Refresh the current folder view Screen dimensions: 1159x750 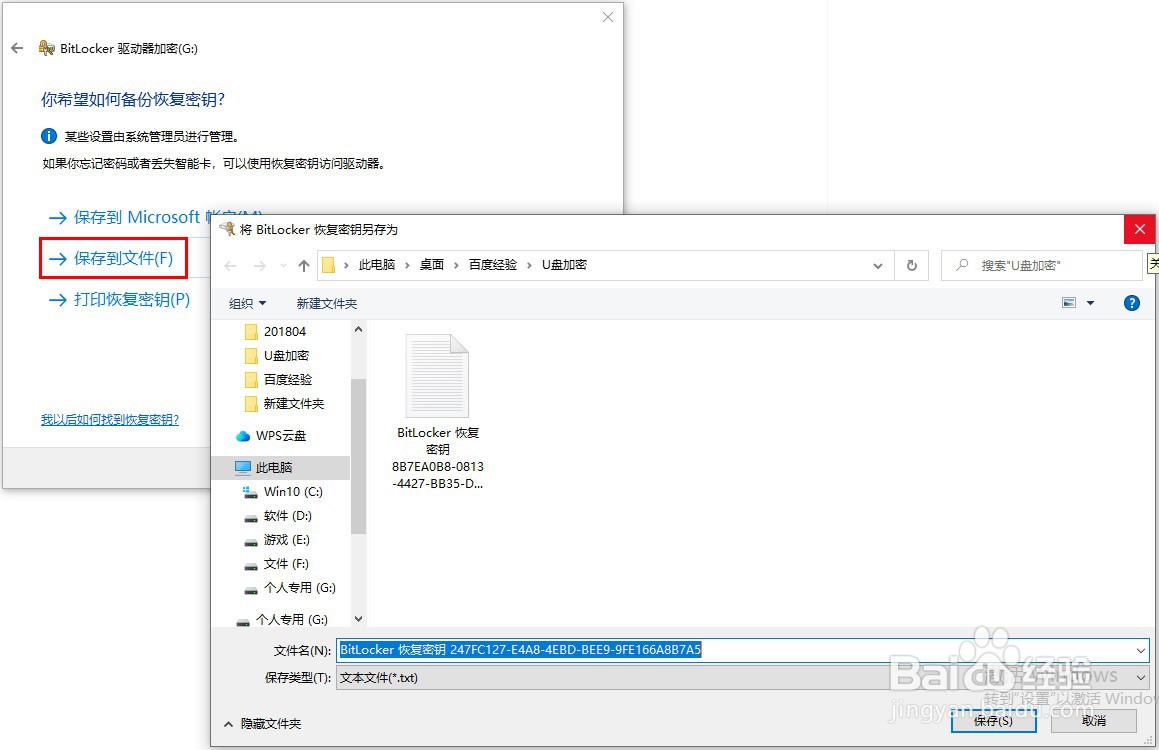[x=912, y=265]
